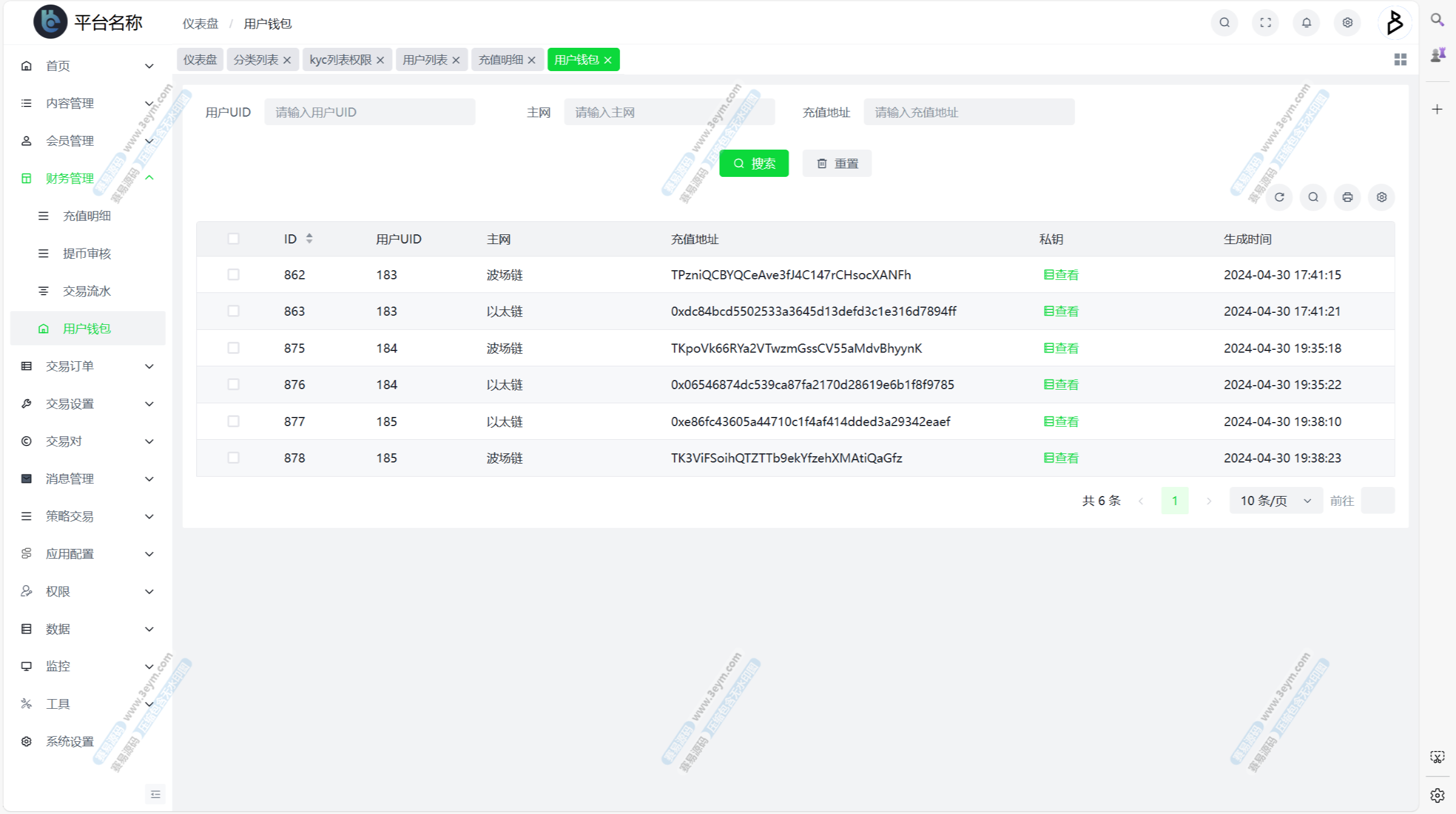The height and width of the screenshot is (814, 1456).
Task: Click the refresh table icon
Action: (x=1279, y=197)
